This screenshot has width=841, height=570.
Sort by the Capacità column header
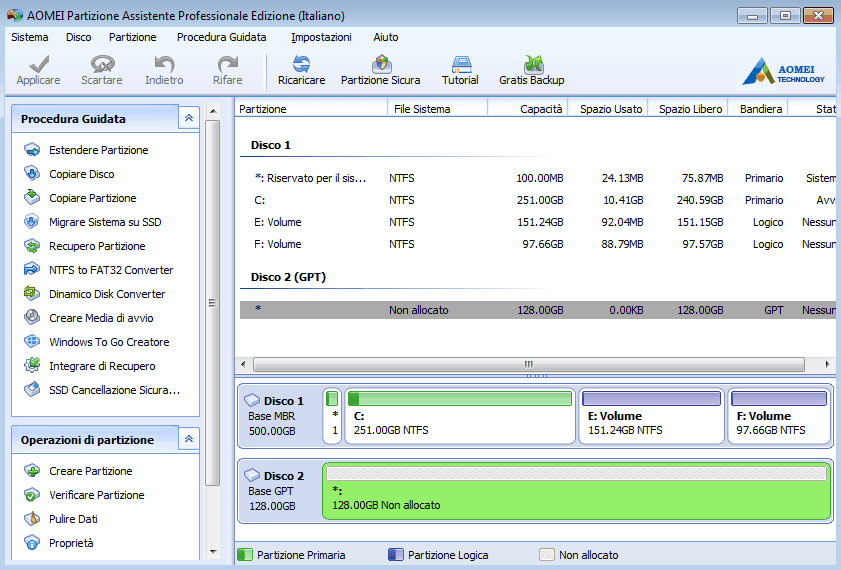(x=528, y=109)
